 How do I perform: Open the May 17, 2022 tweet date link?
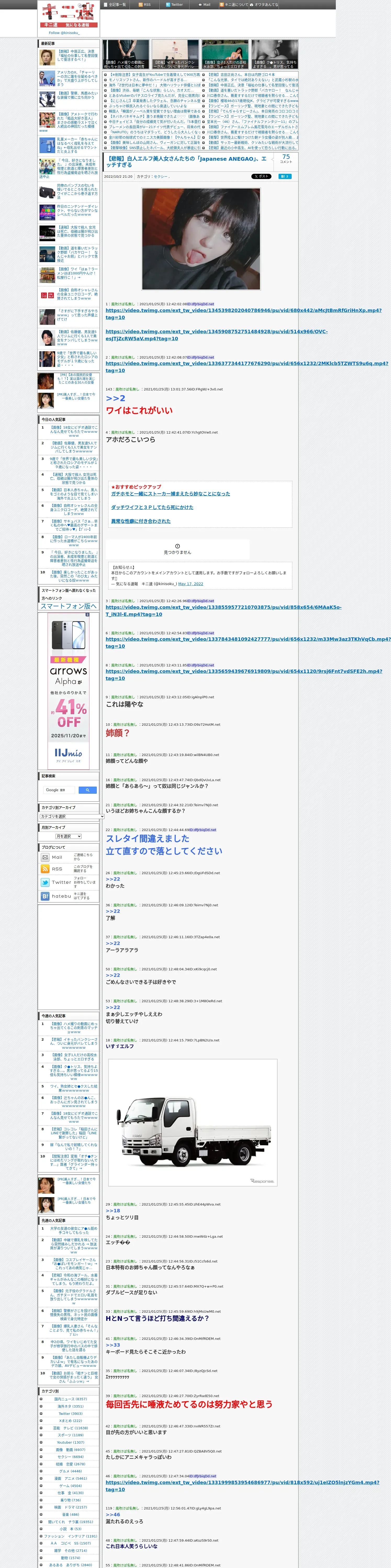191,584
